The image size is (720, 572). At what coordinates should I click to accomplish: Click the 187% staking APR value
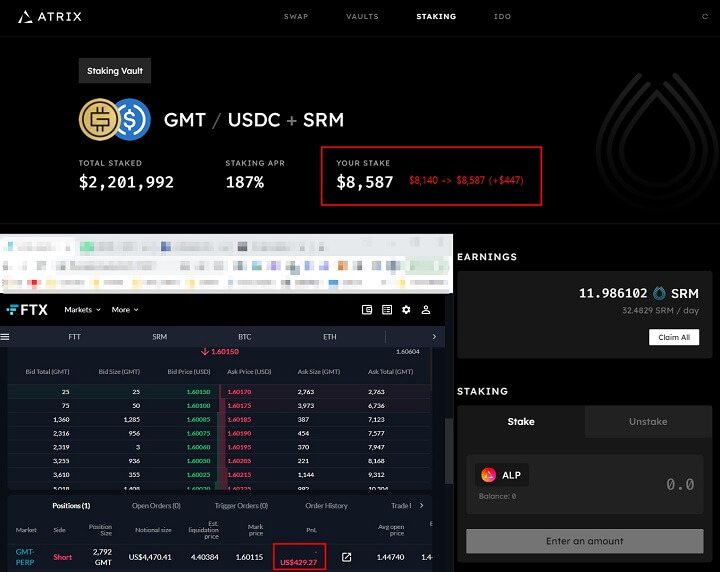(x=245, y=182)
